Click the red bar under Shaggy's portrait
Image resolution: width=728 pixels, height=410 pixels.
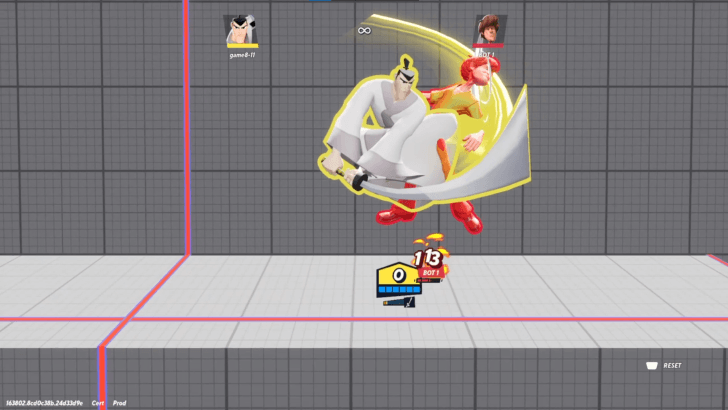[x=489, y=46]
